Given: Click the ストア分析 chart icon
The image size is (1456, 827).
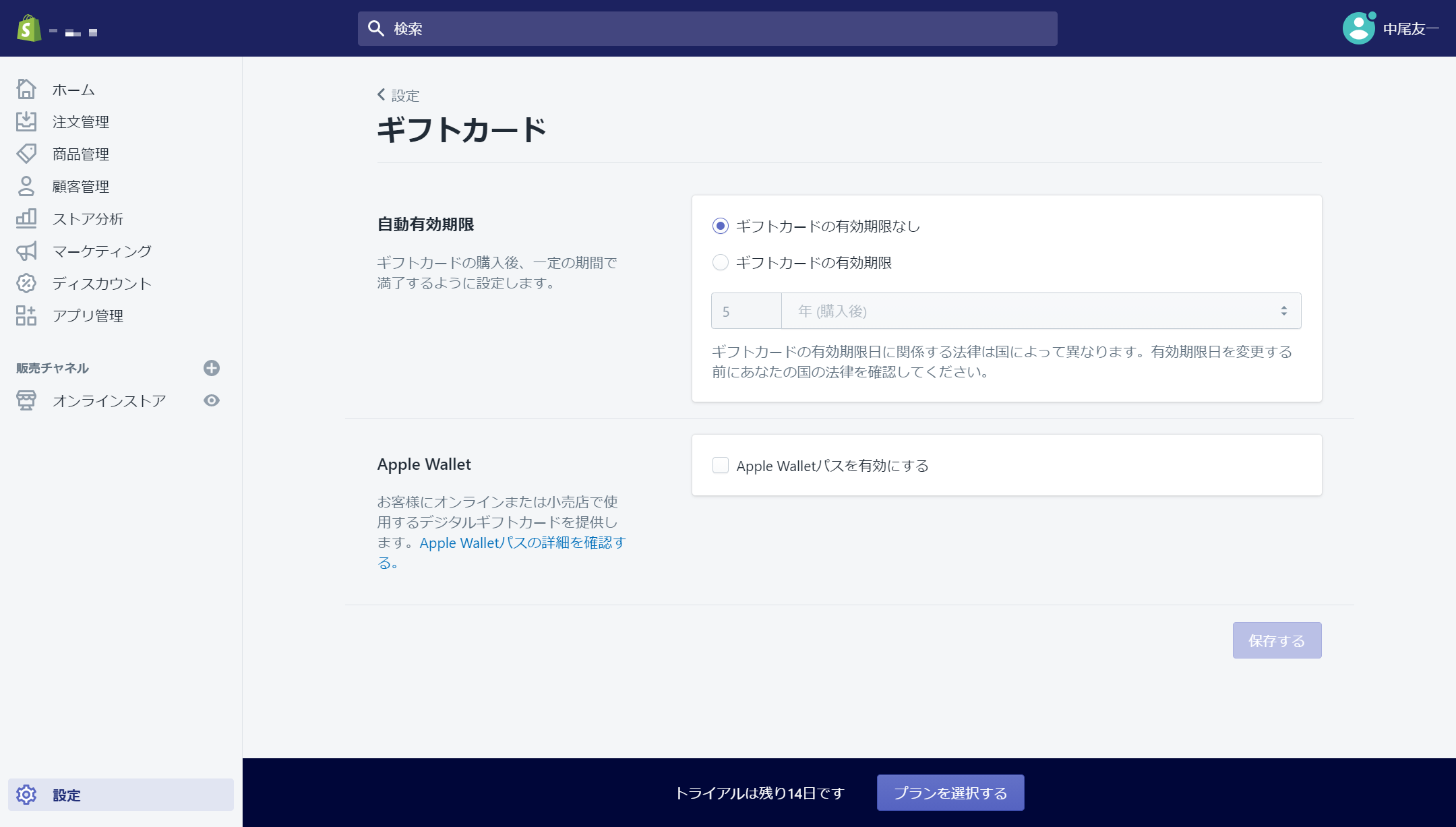Looking at the screenshot, I should coord(26,218).
